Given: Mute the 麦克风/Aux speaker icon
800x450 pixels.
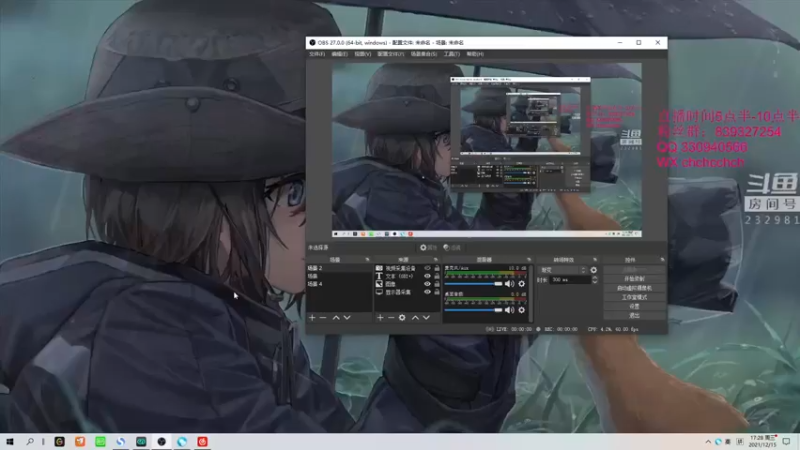Looking at the screenshot, I should tap(509, 284).
